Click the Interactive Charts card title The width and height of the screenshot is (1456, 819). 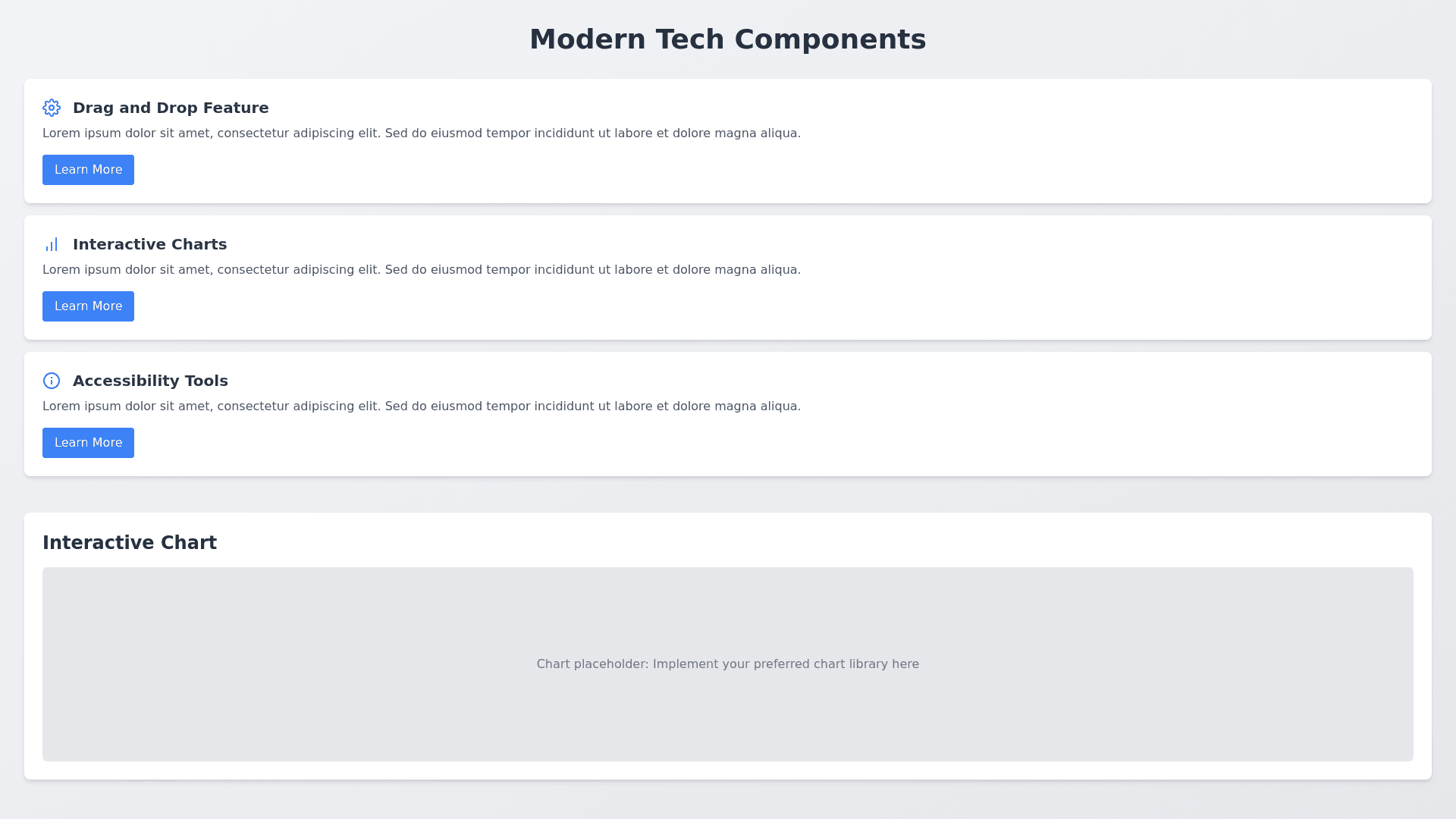(149, 244)
